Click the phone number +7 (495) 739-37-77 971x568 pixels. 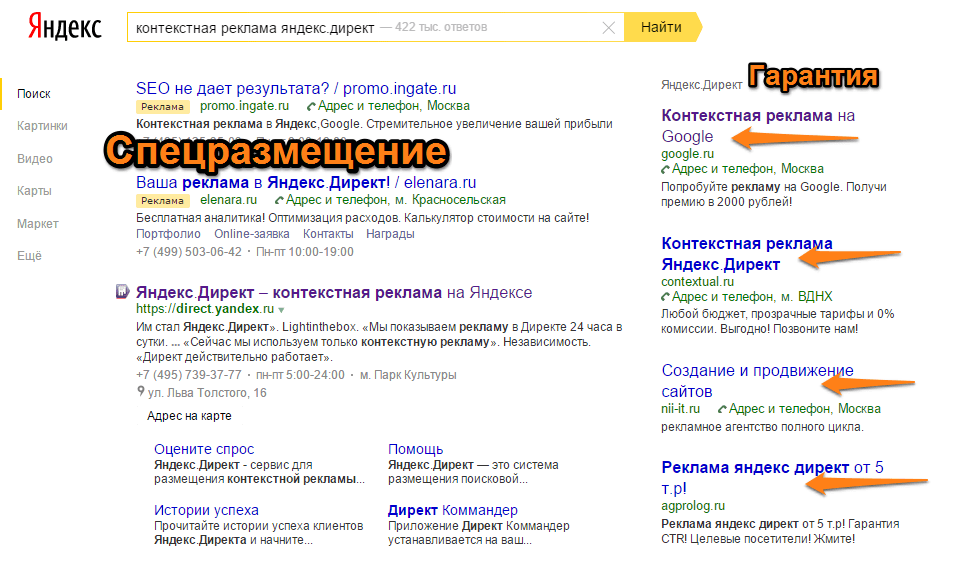(x=189, y=375)
